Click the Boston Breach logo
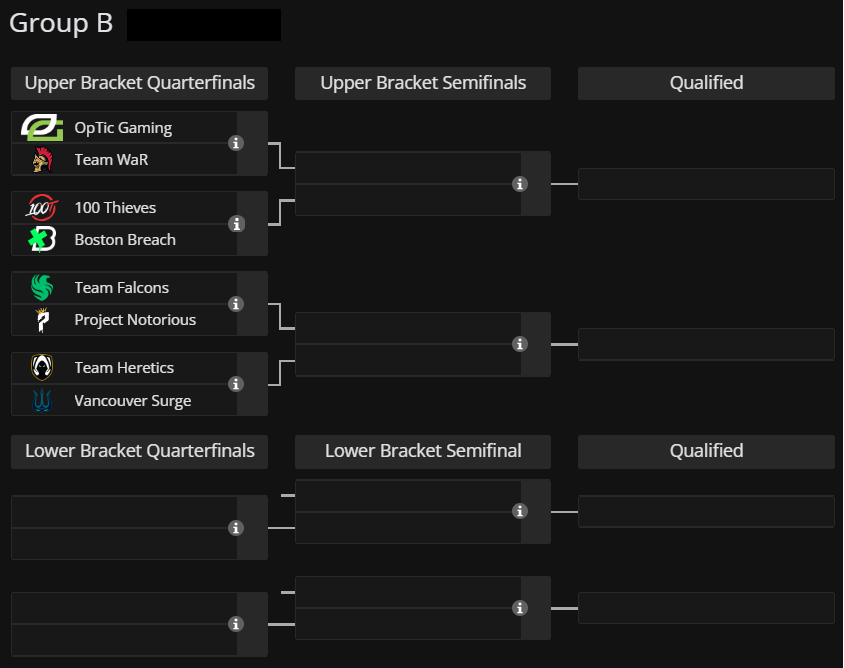Screen dimensions: 844x668 coord(42,240)
